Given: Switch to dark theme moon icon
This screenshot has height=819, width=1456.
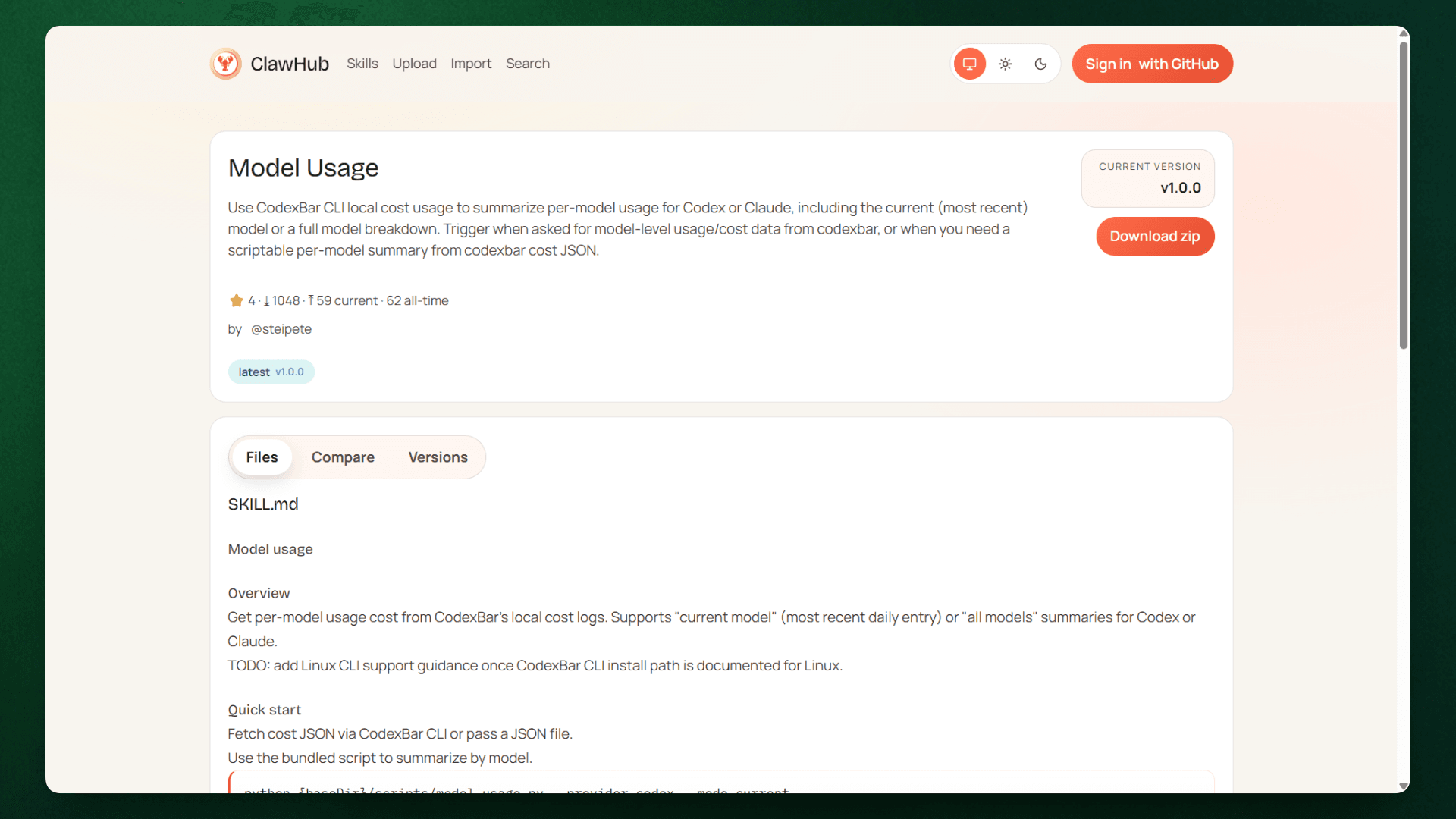Looking at the screenshot, I should 1040,64.
